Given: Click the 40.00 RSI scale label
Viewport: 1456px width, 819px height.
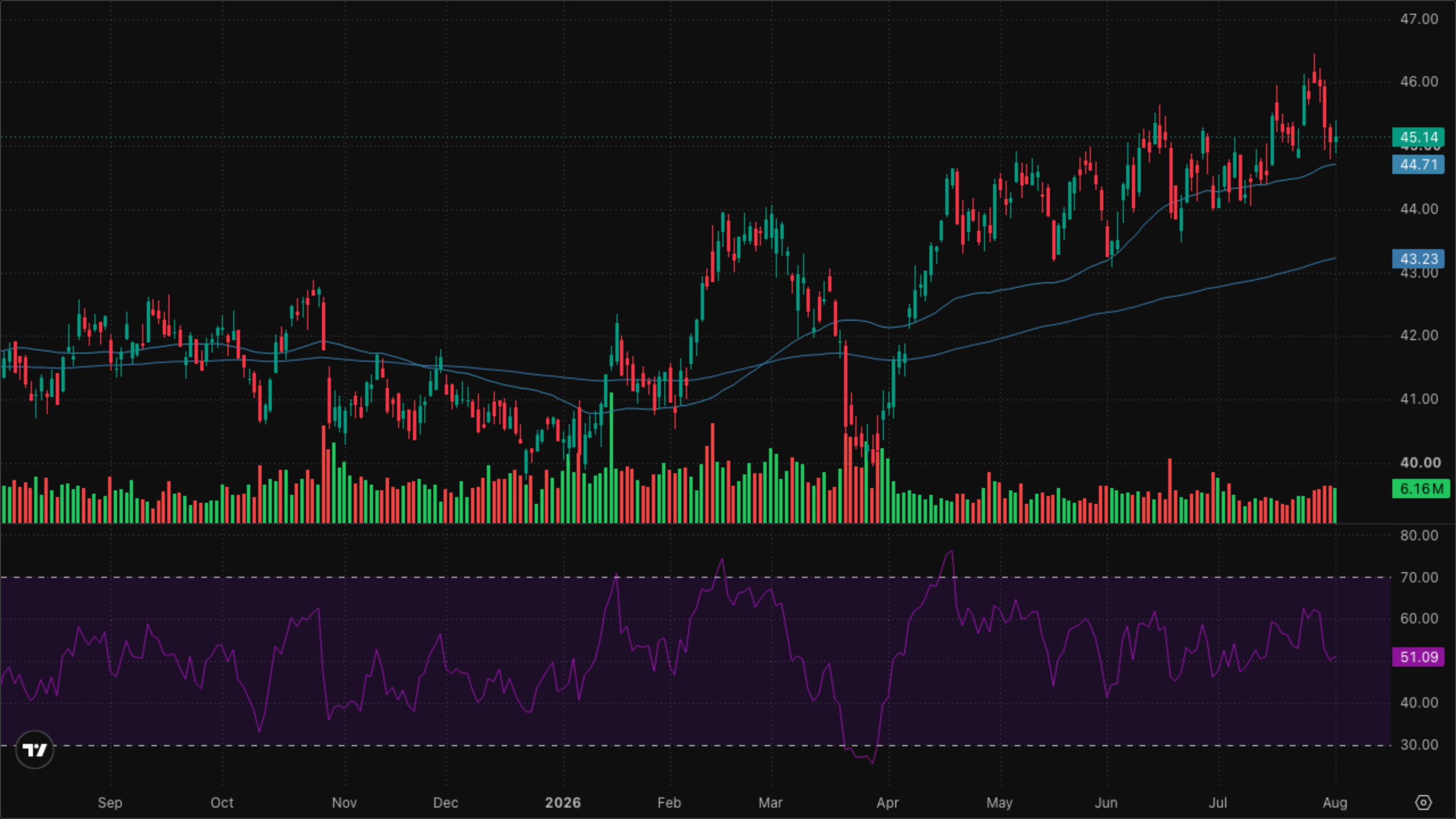Looking at the screenshot, I should 1419,702.
